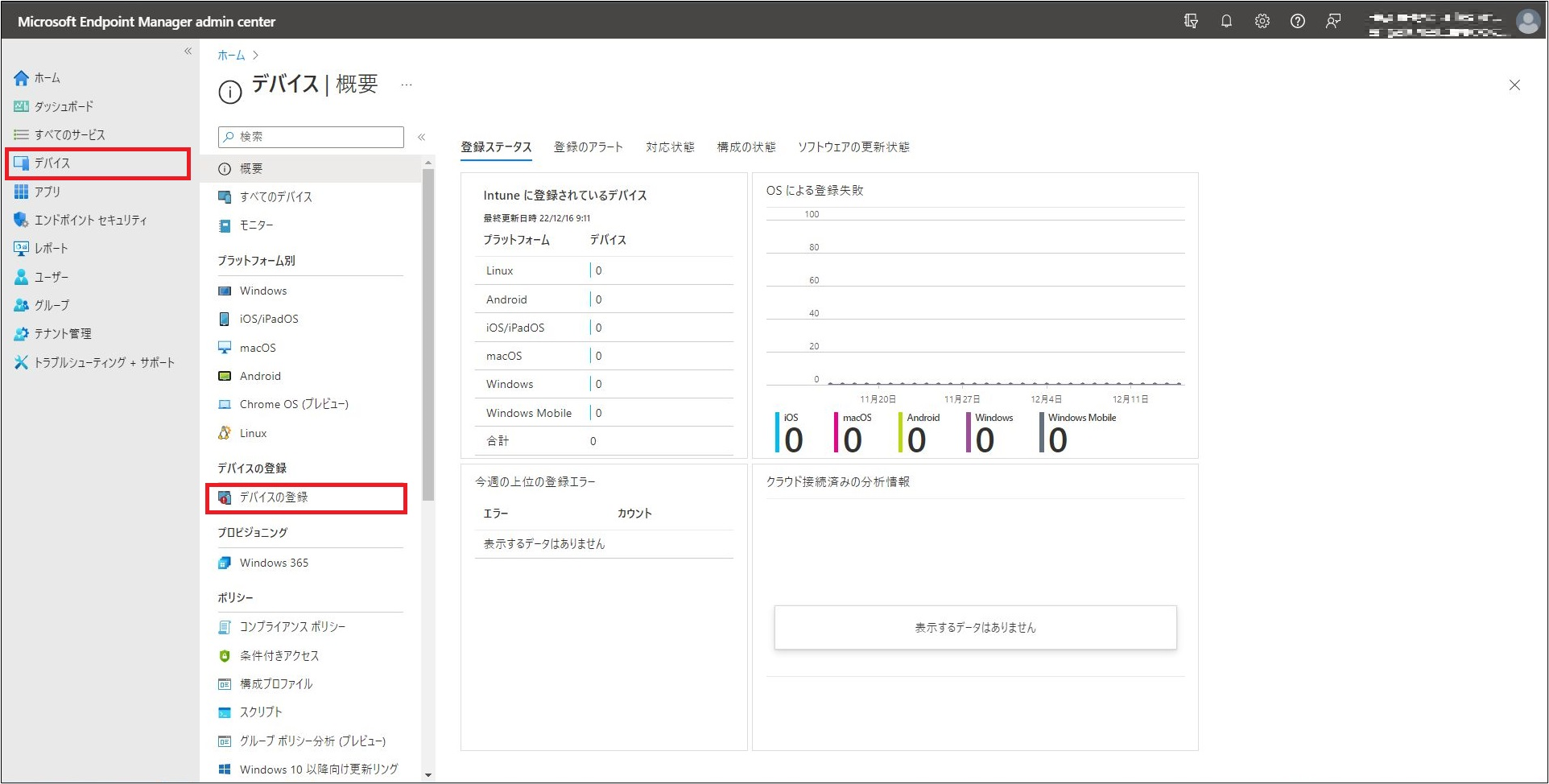Viewport: 1549px width, 784px height.
Task: Open the Cloud Shell directory icon in the header
Action: click(1191, 21)
